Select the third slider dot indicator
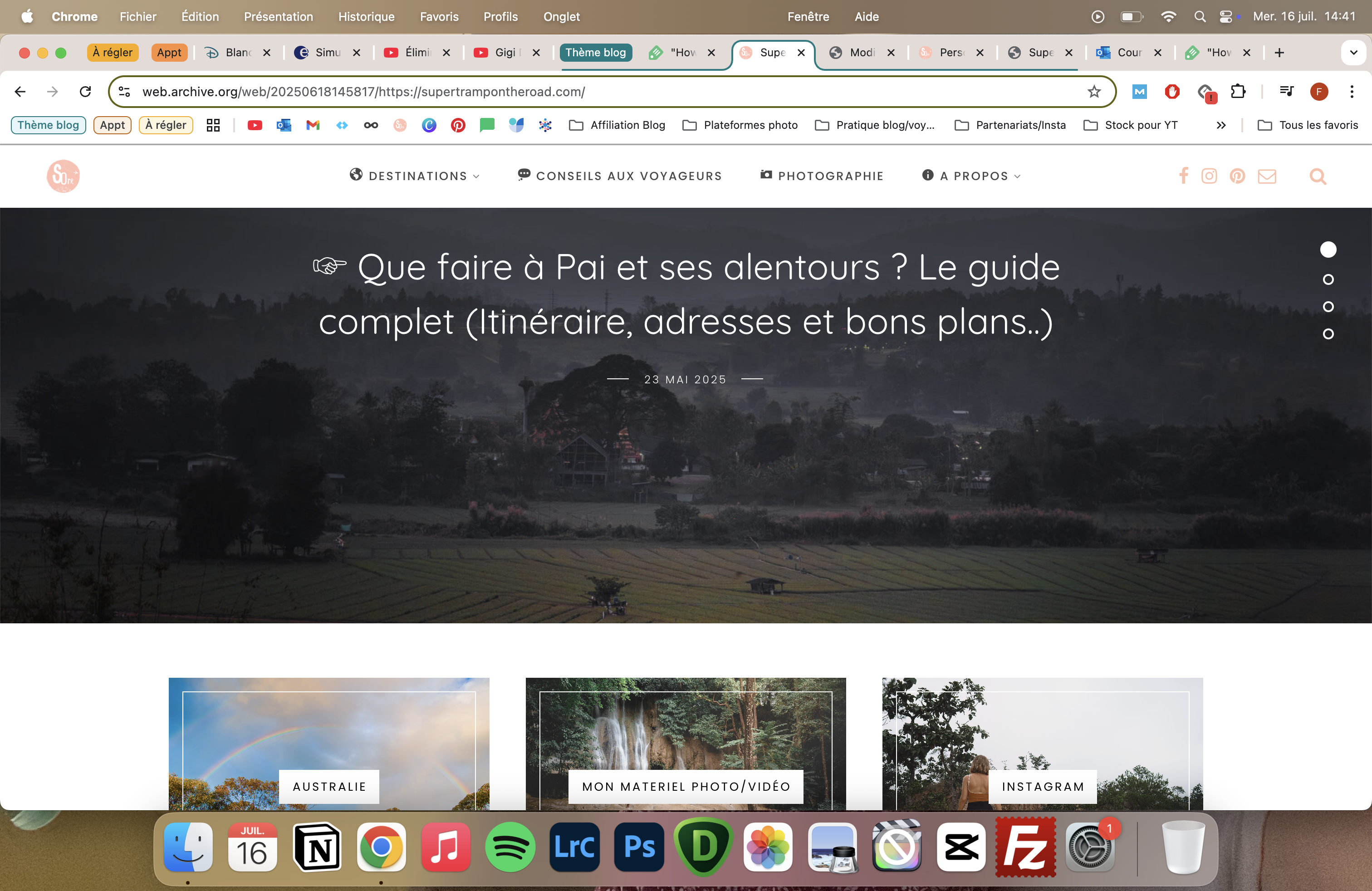 (x=1328, y=307)
